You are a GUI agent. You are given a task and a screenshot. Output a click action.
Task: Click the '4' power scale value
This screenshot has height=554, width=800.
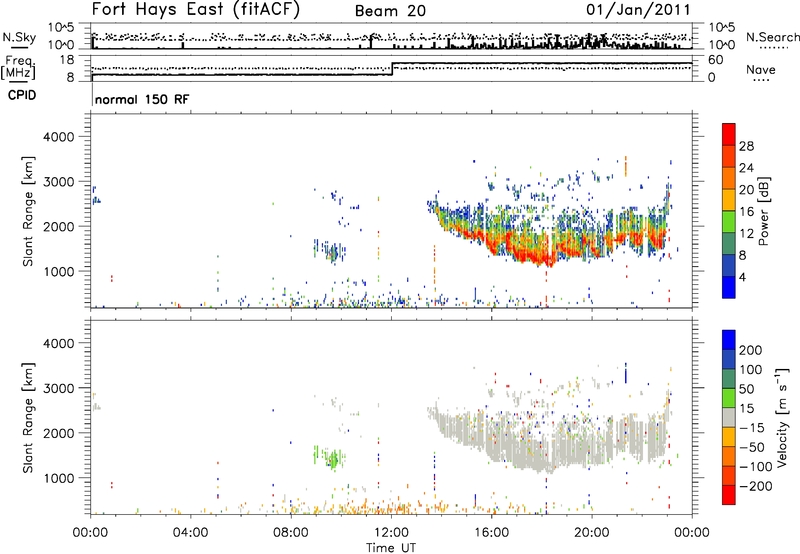point(742,277)
